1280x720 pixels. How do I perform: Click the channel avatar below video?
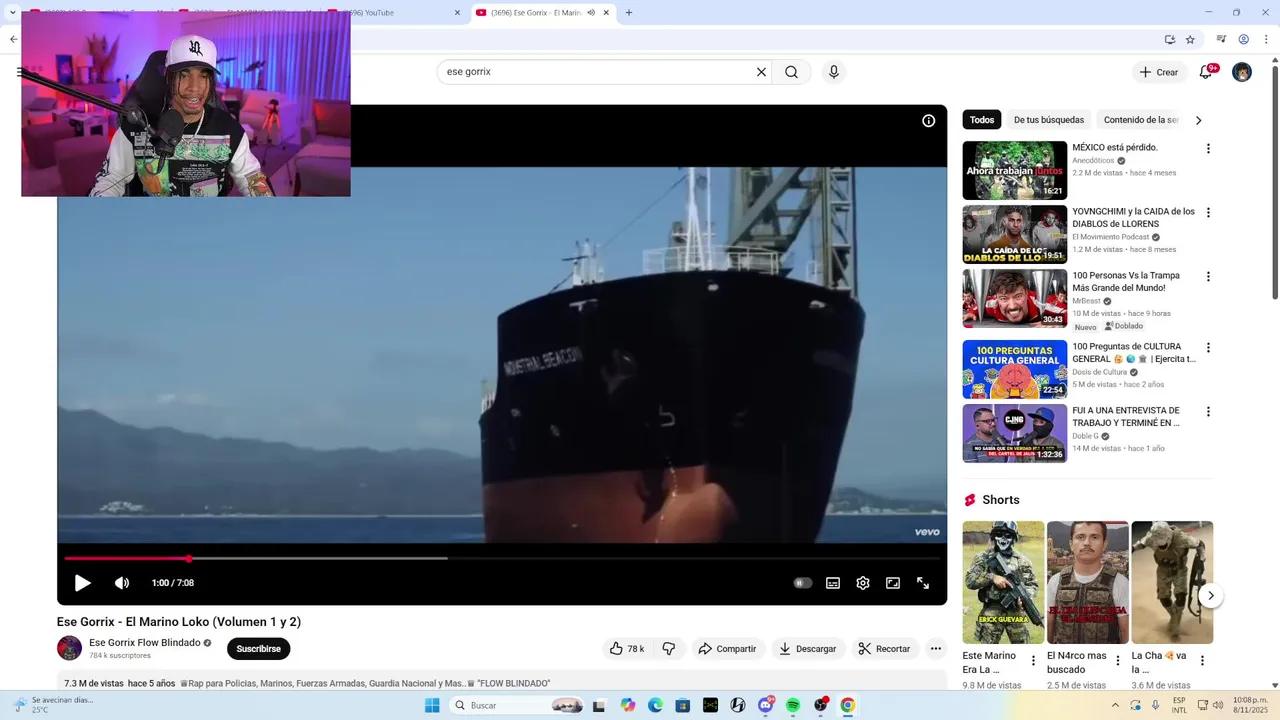(x=69, y=648)
